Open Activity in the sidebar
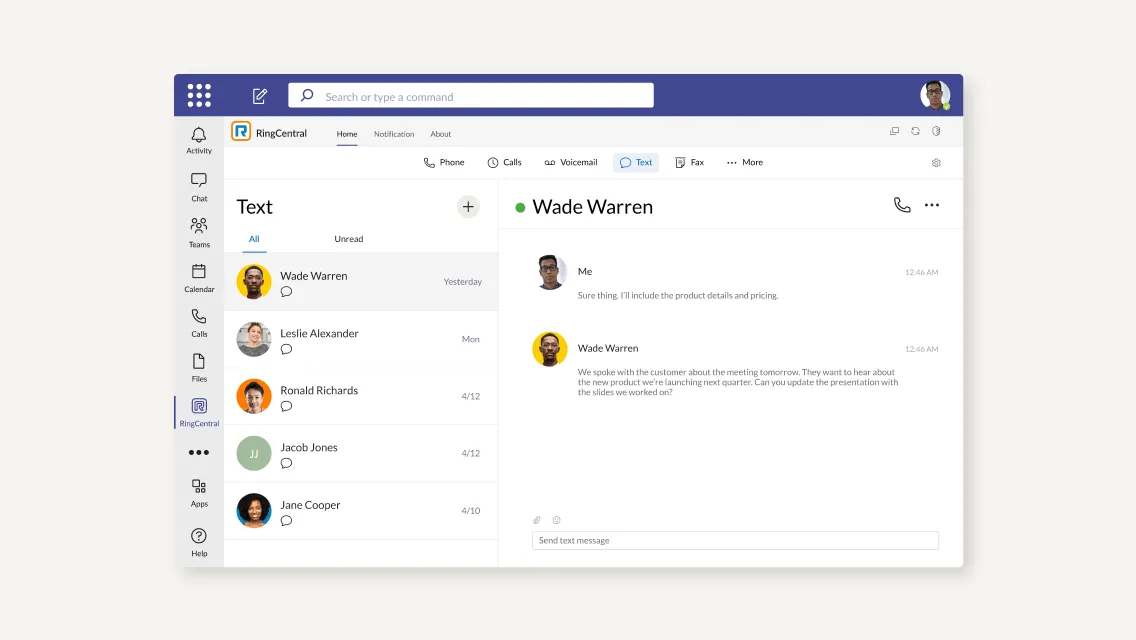The width and height of the screenshot is (1136, 640). [x=199, y=140]
